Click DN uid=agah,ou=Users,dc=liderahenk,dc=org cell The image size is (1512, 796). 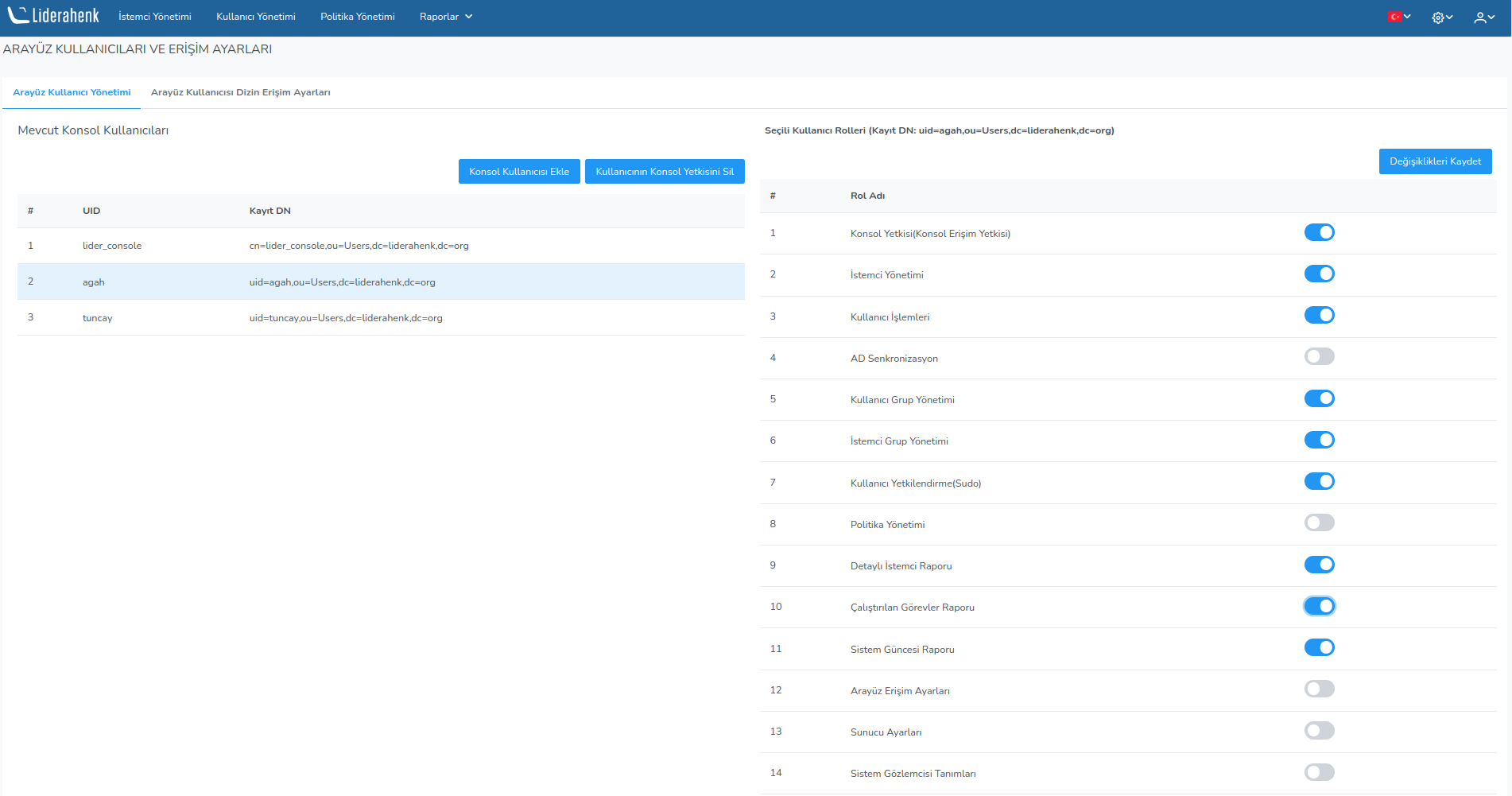342,282
